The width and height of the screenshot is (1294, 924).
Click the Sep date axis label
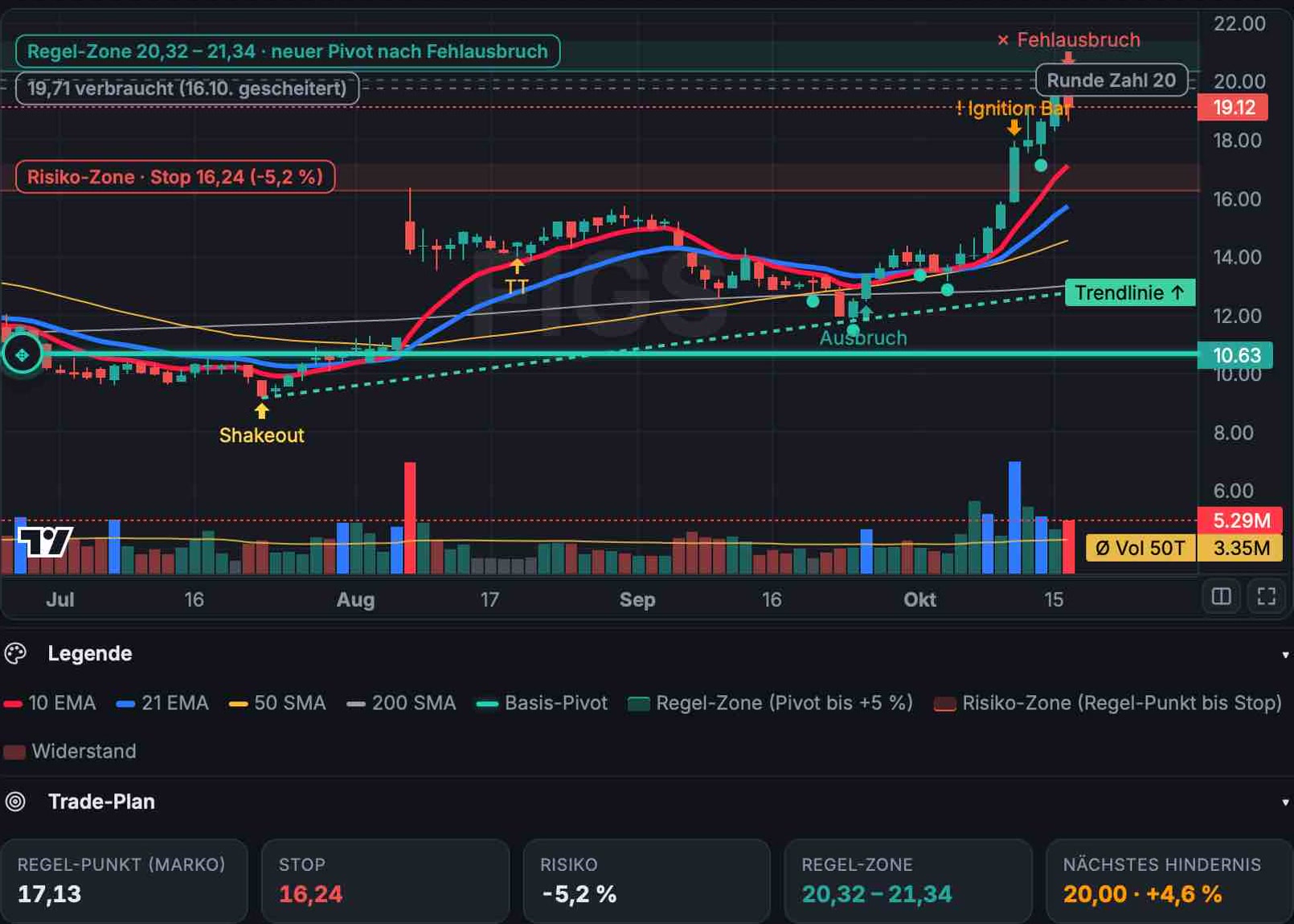tap(637, 599)
